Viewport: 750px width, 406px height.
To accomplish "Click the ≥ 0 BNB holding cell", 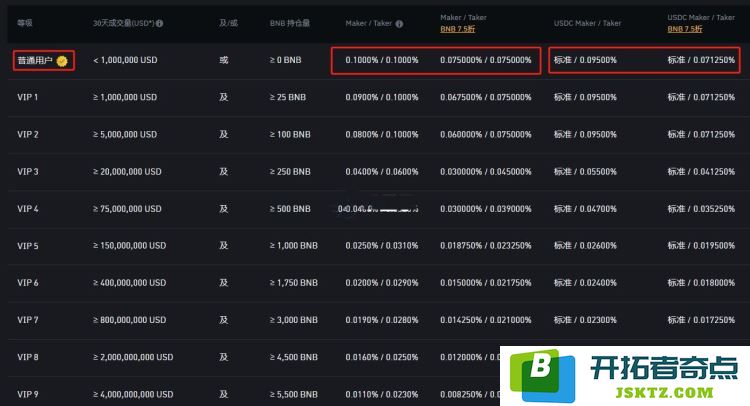I will click(x=286, y=60).
